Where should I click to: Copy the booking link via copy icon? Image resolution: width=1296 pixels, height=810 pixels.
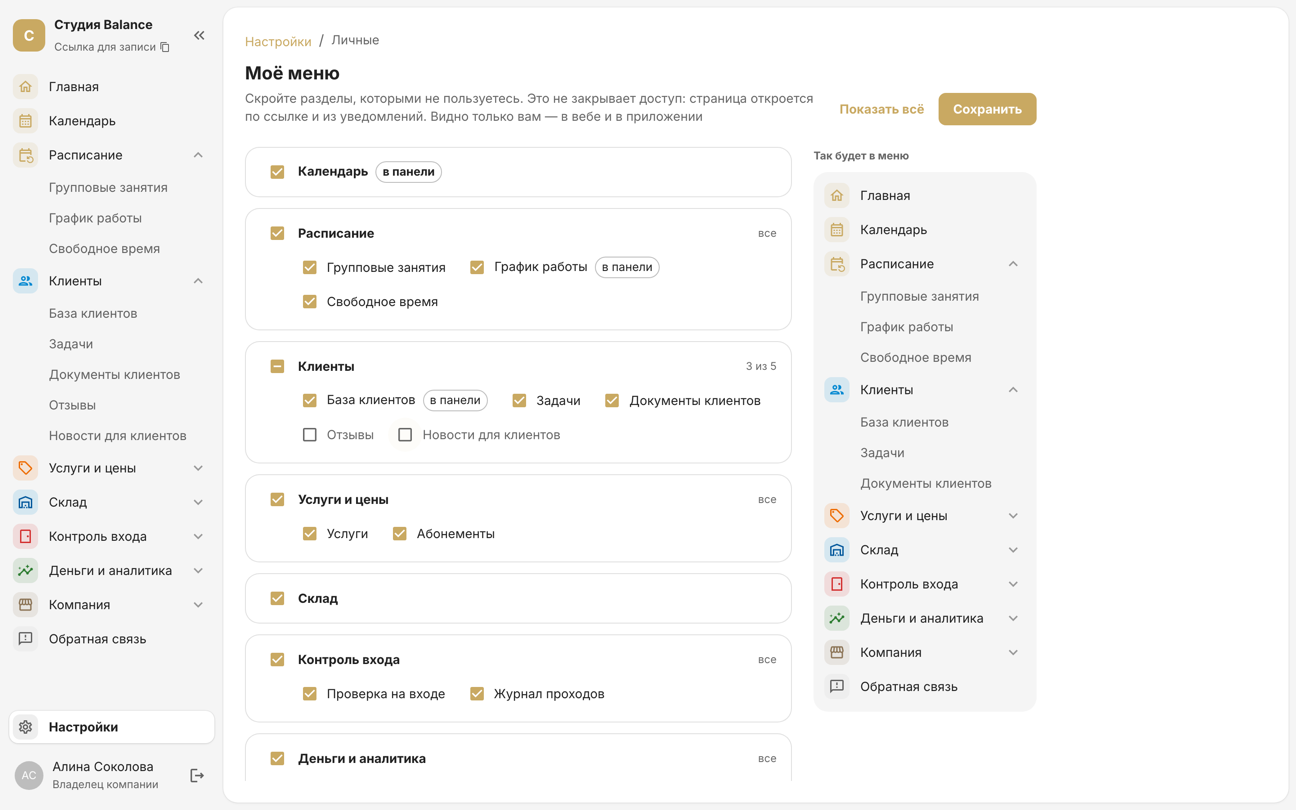click(165, 47)
